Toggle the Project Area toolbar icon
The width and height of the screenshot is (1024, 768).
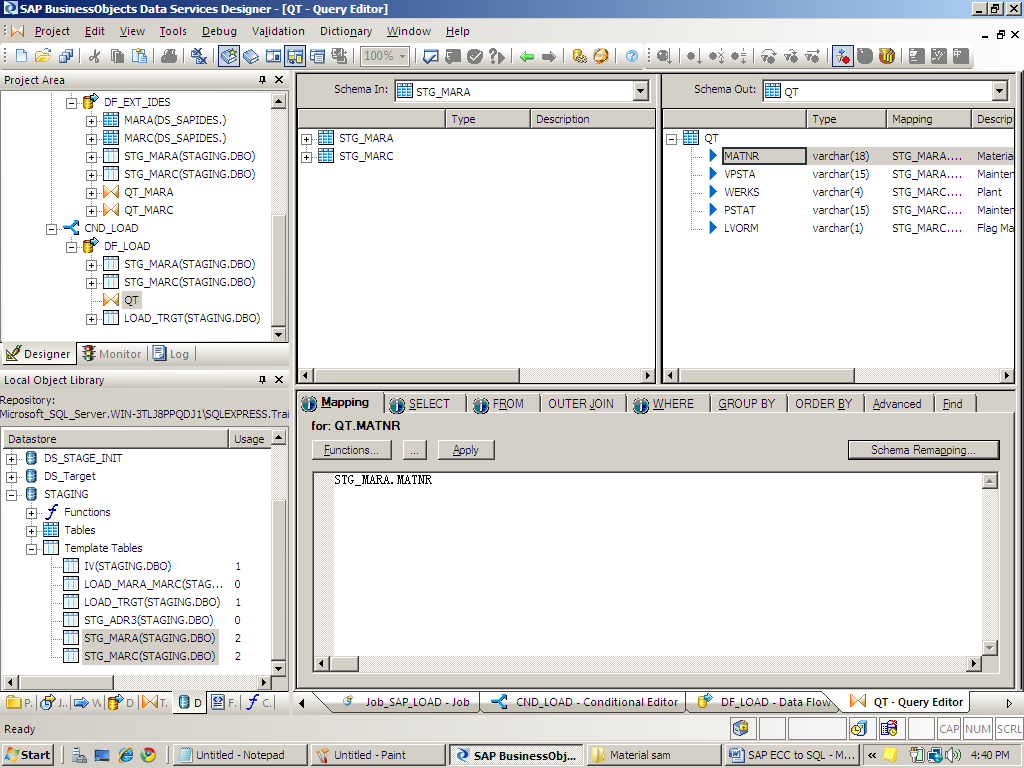(x=295, y=56)
